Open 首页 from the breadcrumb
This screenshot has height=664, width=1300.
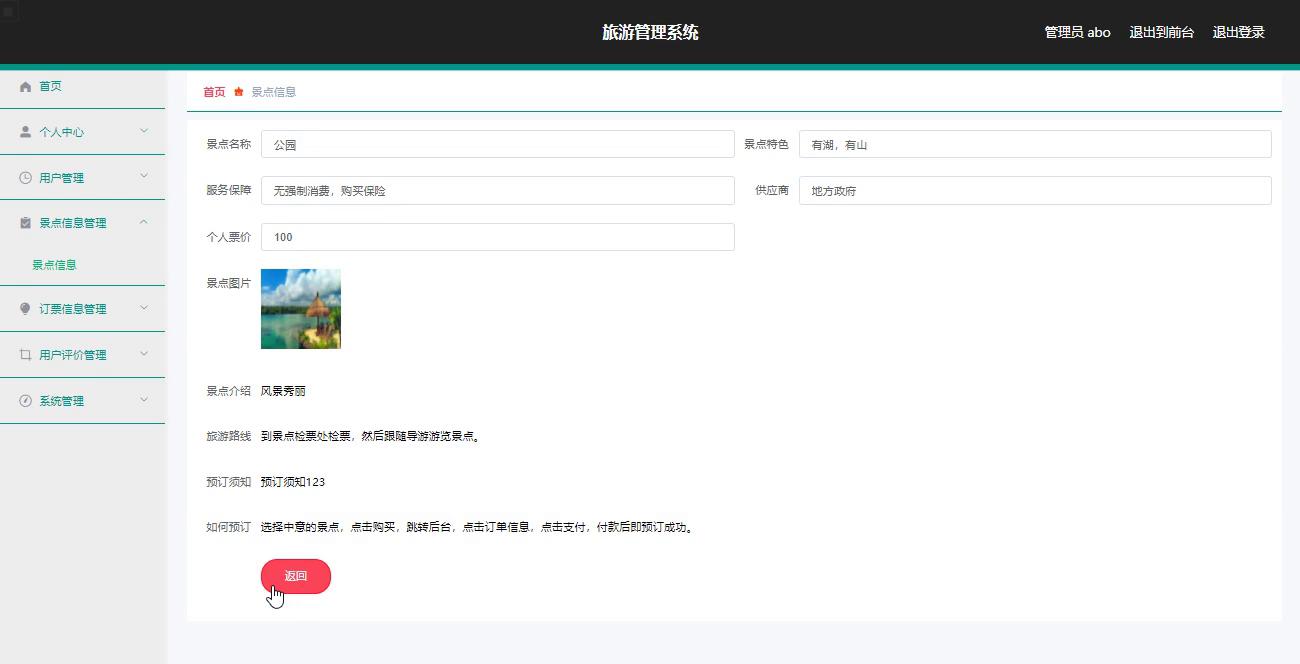pos(213,91)
